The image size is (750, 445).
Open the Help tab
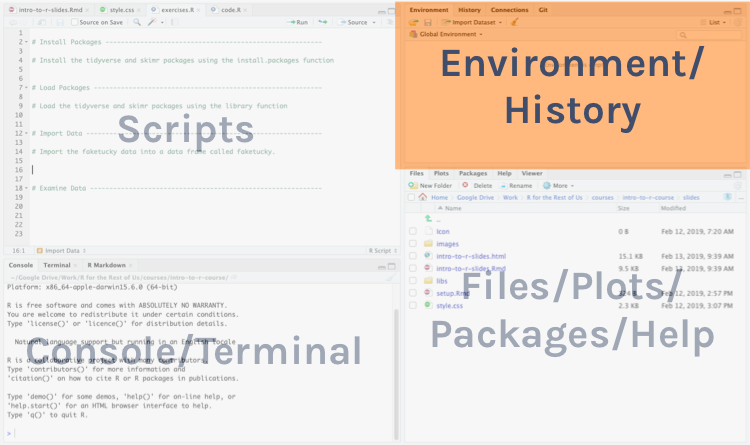[504, 174]
